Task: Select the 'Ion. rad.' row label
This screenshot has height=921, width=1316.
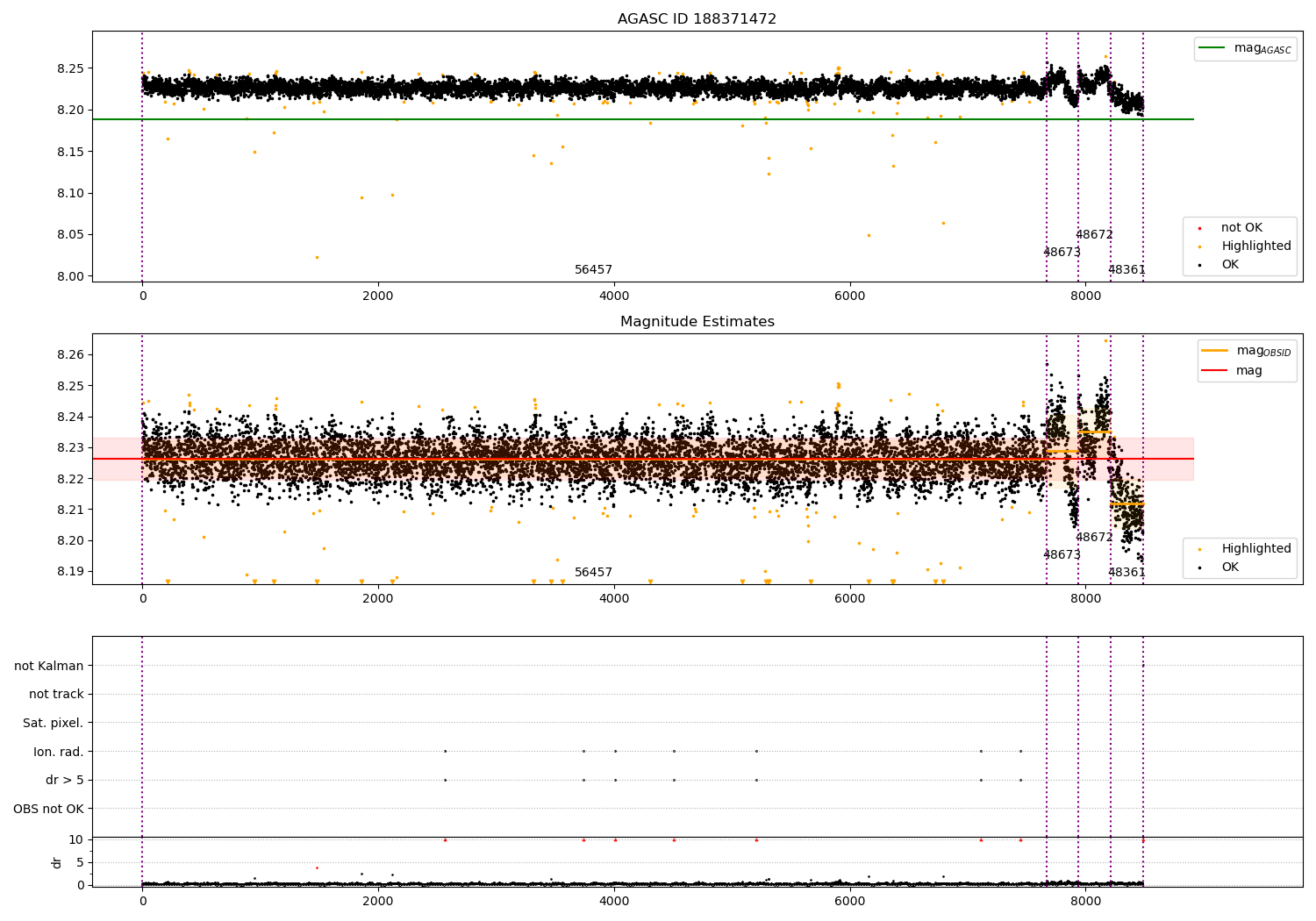Action: pyautogui.click(x=58, y=752)
